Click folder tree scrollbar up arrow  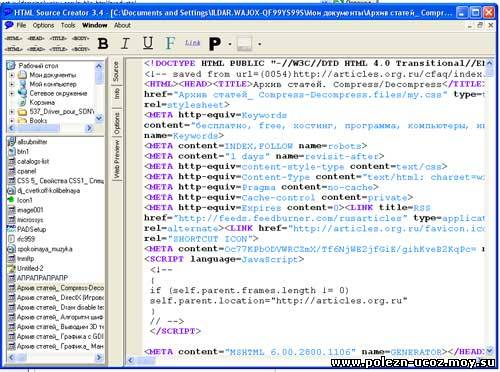point(99,66)
